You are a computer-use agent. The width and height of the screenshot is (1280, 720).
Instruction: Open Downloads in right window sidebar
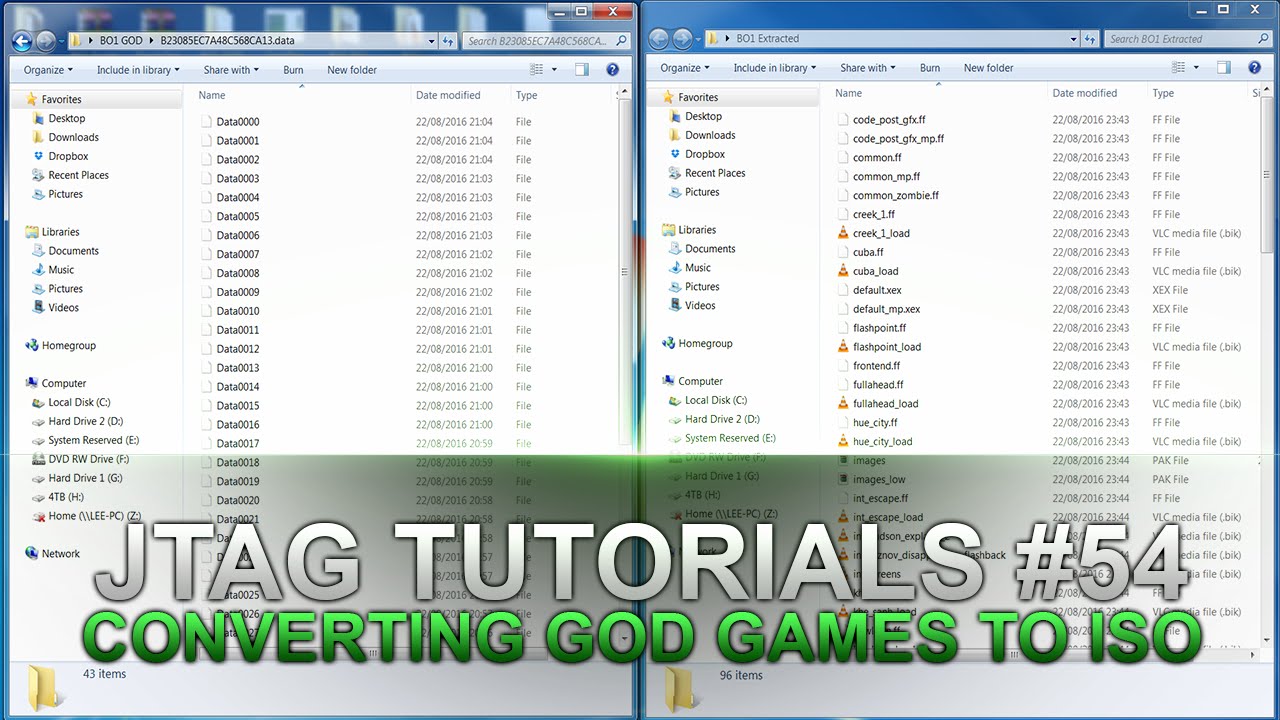coord(710,135)
